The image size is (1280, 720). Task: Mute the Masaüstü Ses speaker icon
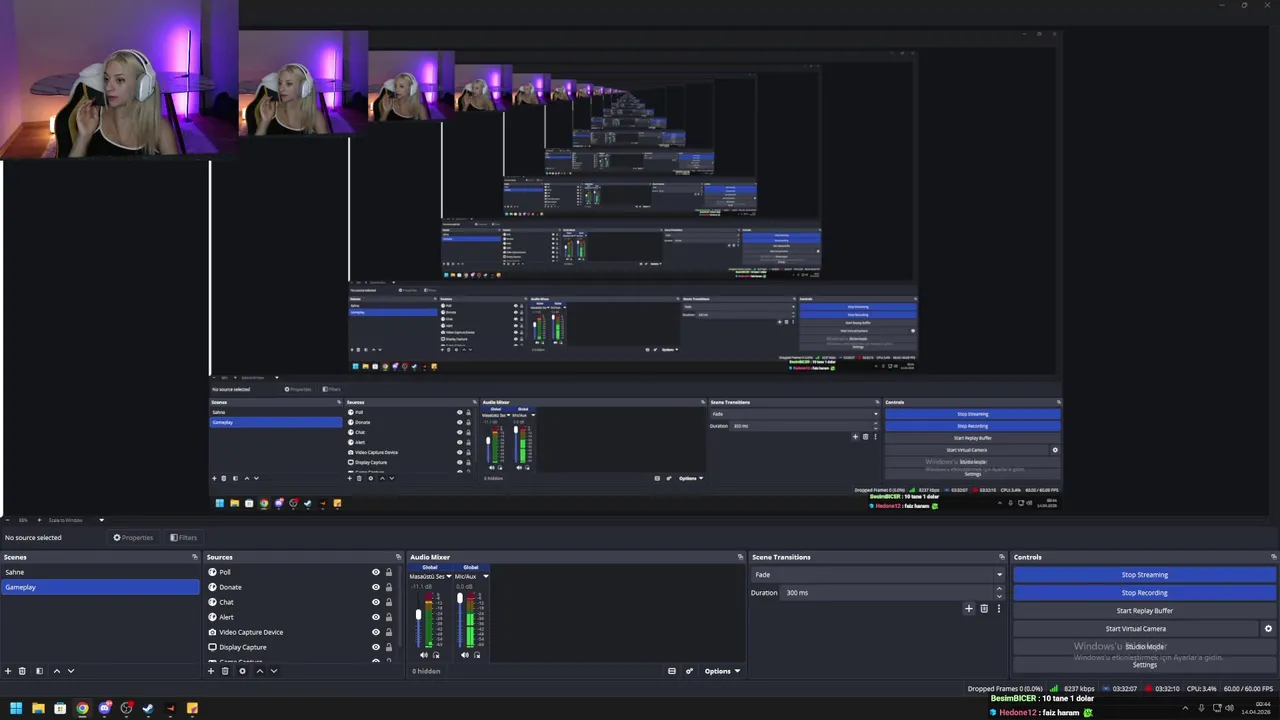point(424,655)
